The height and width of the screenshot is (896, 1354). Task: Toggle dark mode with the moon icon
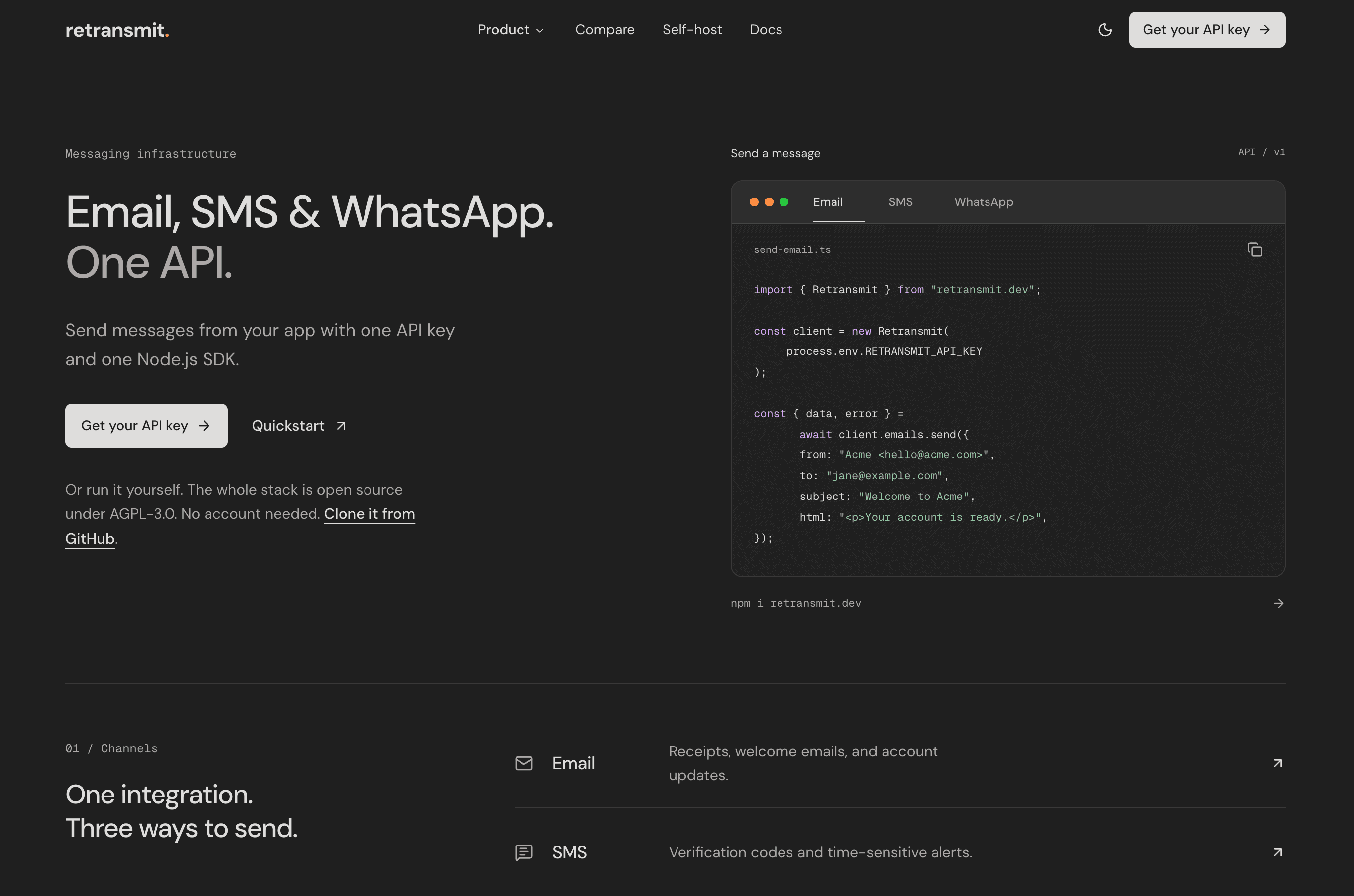tap(1105, 30)
